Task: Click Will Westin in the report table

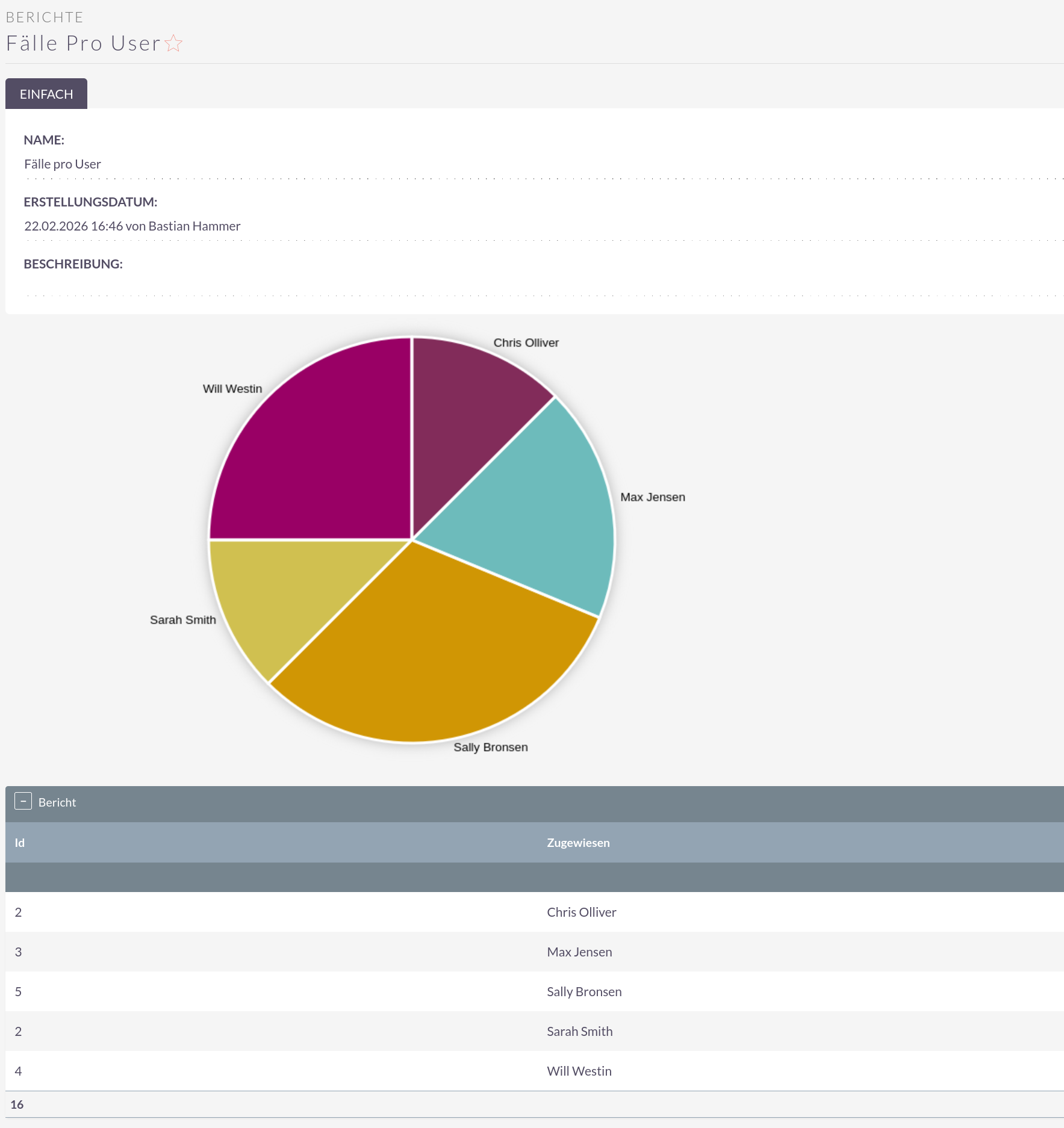Action: pos(579,1071)
